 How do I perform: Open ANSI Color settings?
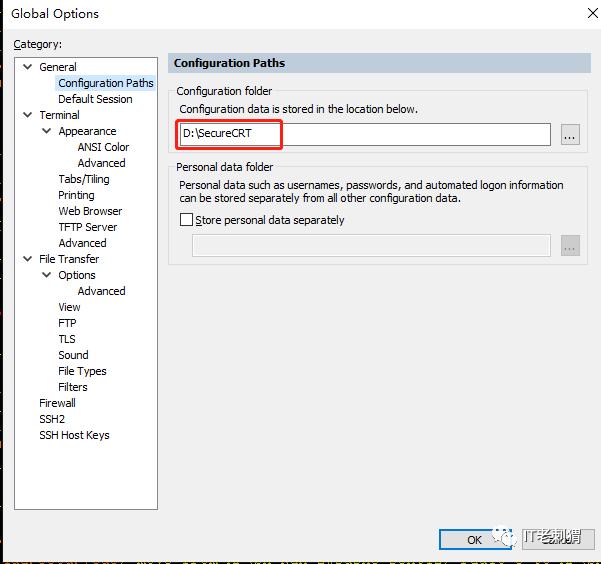103,147
